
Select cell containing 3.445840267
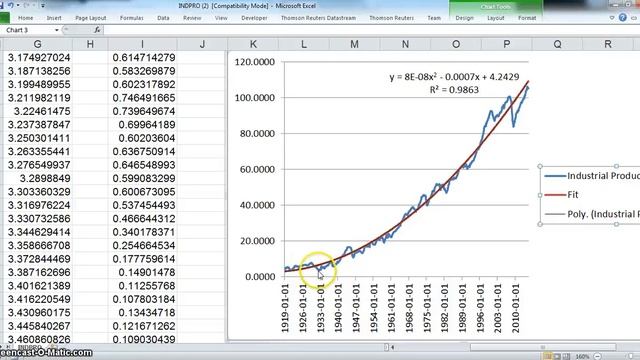(x=38, y=326)
